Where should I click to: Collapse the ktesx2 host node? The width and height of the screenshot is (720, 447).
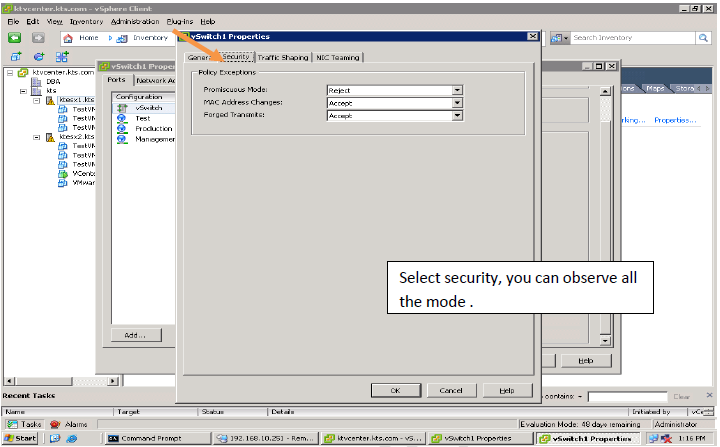(x=37, y=137)
